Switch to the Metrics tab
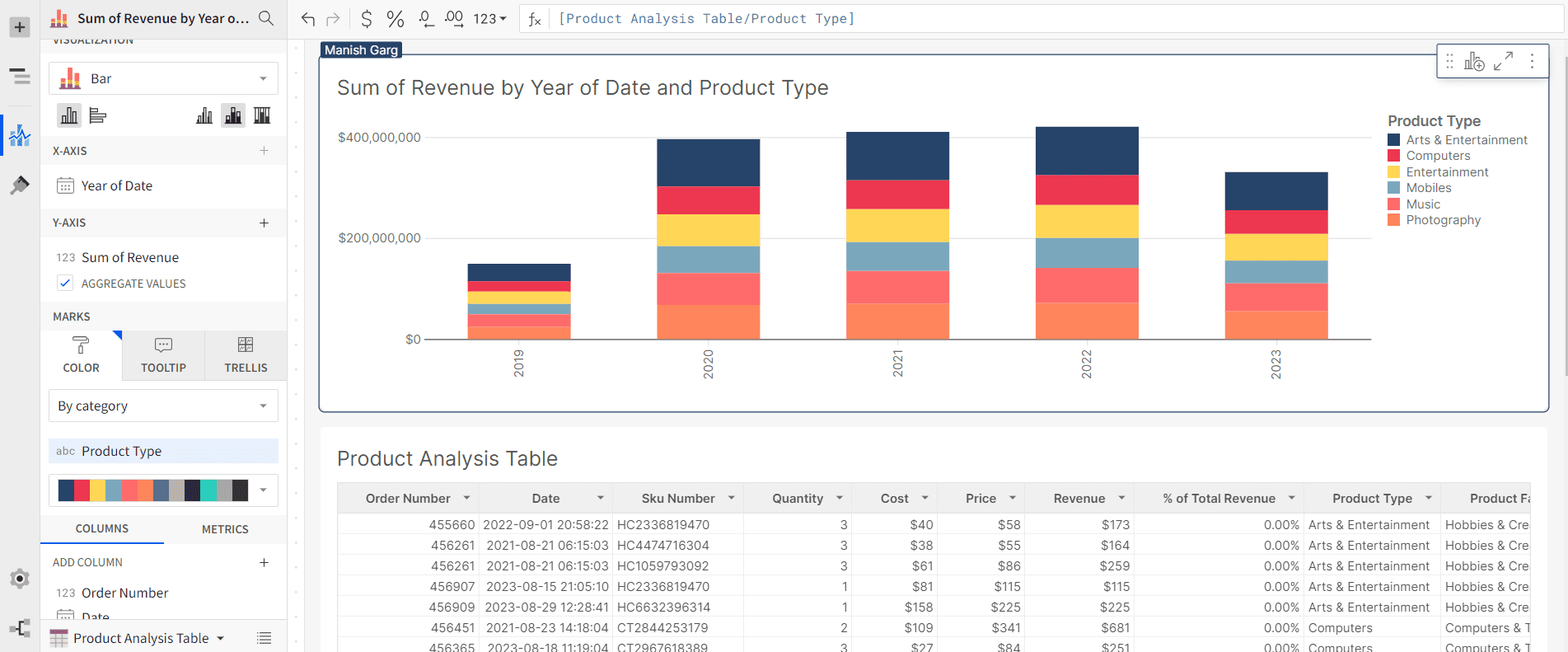1568x652 pixels. coord(225,529)
